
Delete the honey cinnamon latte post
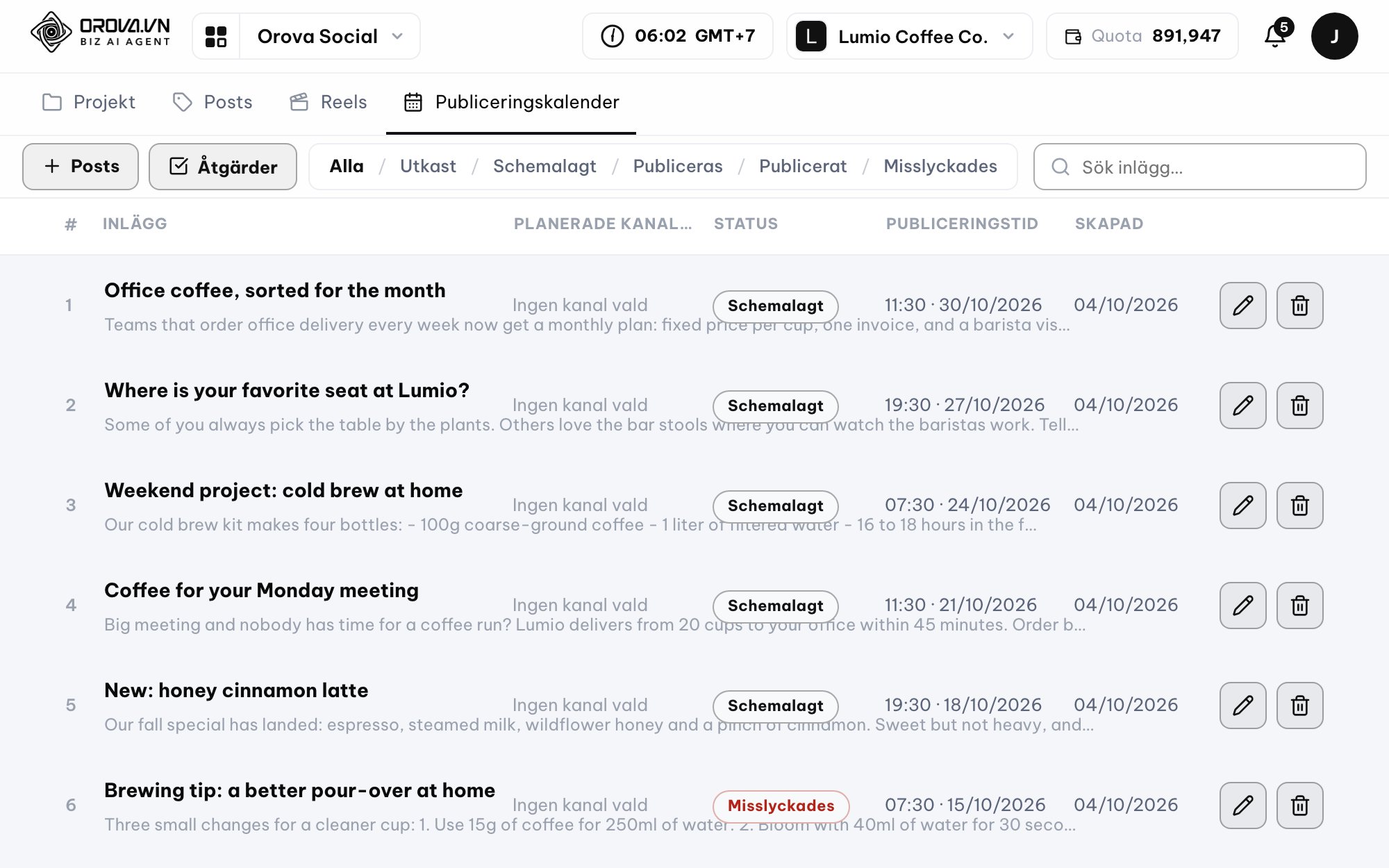1300,706
